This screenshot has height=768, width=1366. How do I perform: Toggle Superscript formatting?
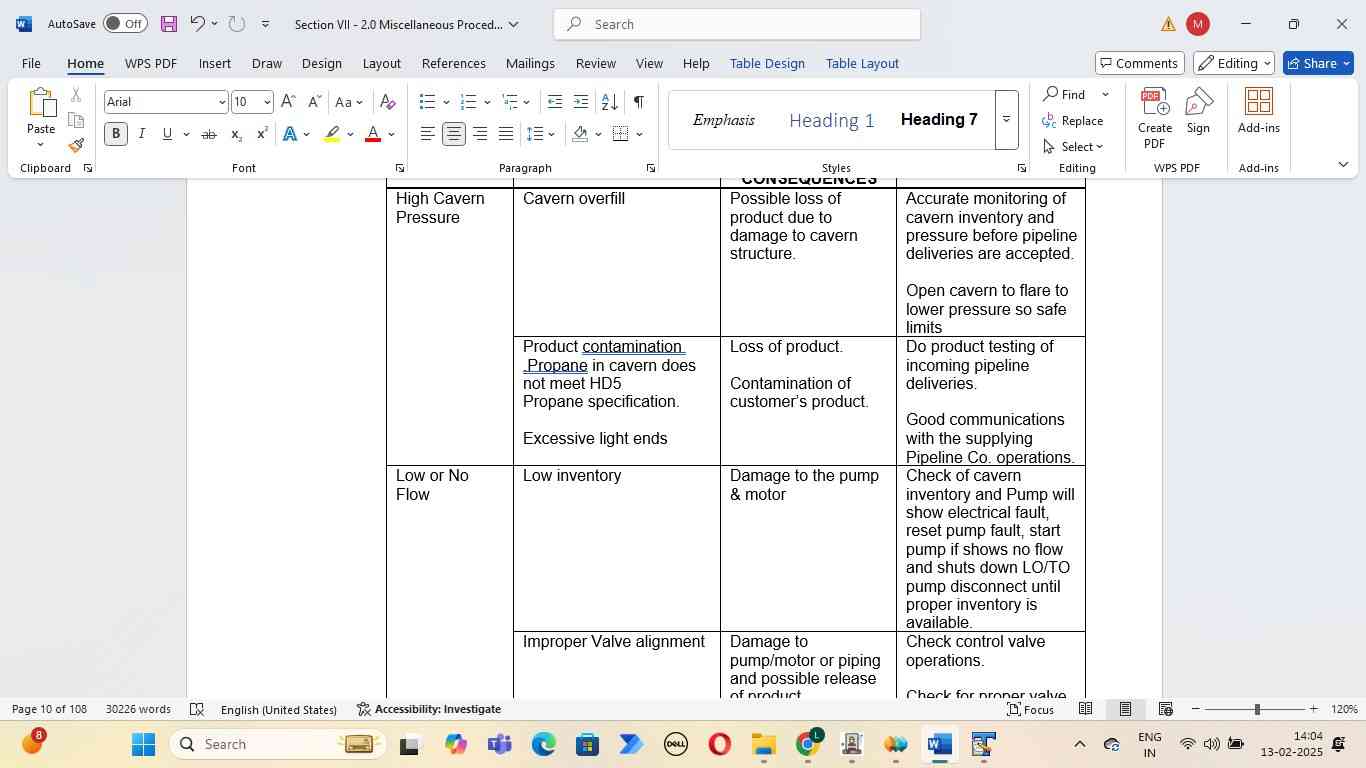coord(262,134)
